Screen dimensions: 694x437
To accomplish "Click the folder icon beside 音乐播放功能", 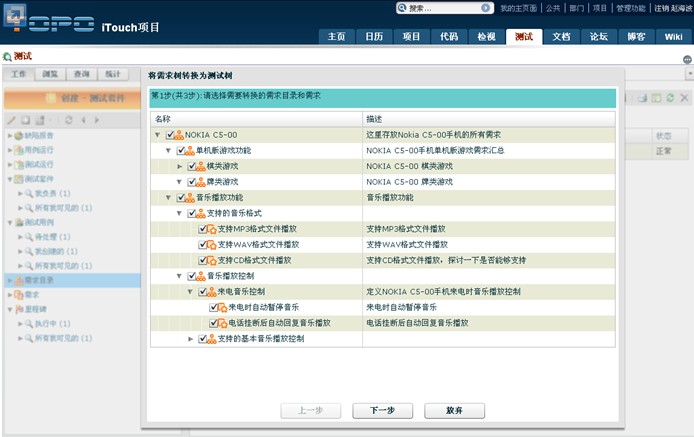I will [190, 198].
